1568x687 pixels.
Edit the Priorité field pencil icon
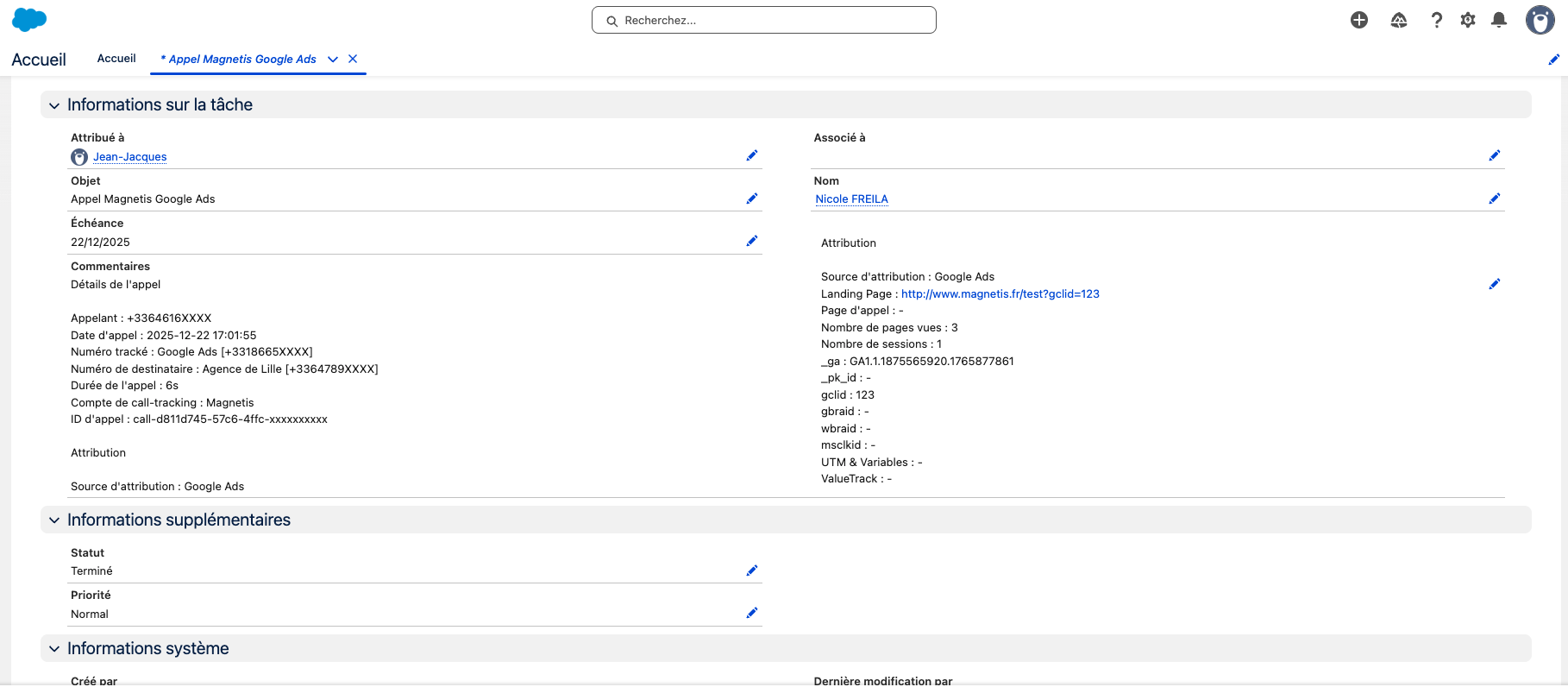(752, 613)
